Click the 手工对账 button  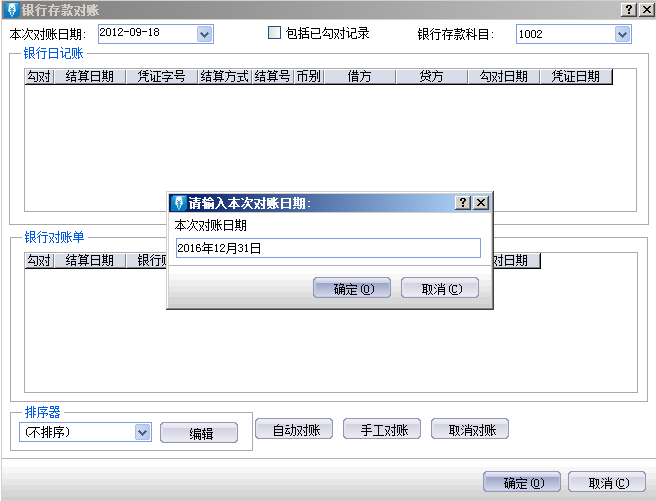(382, 429)
